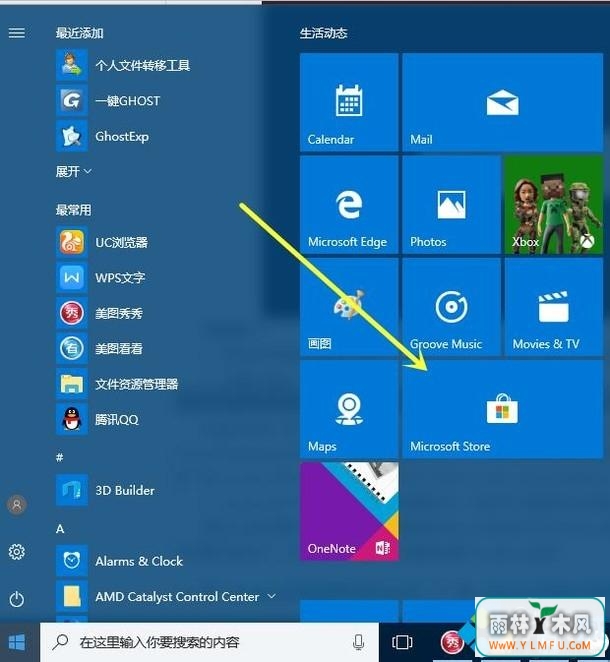Open the Settings gear icon

coord(17,552)
